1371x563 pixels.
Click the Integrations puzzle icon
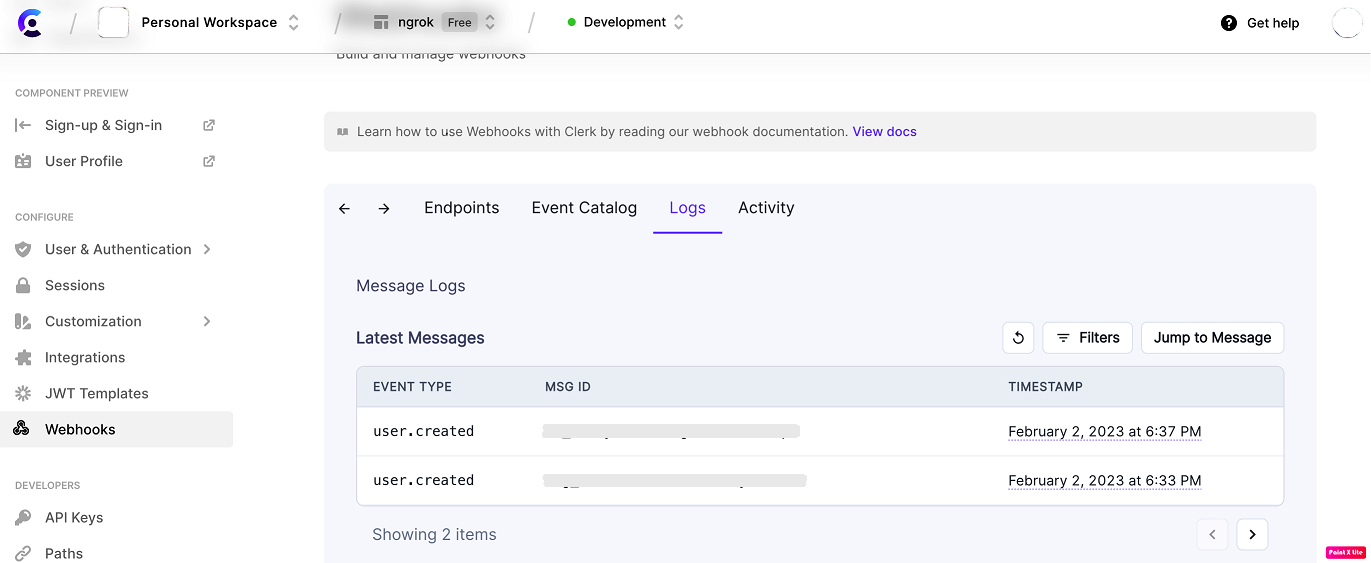[x=23, y=357]
